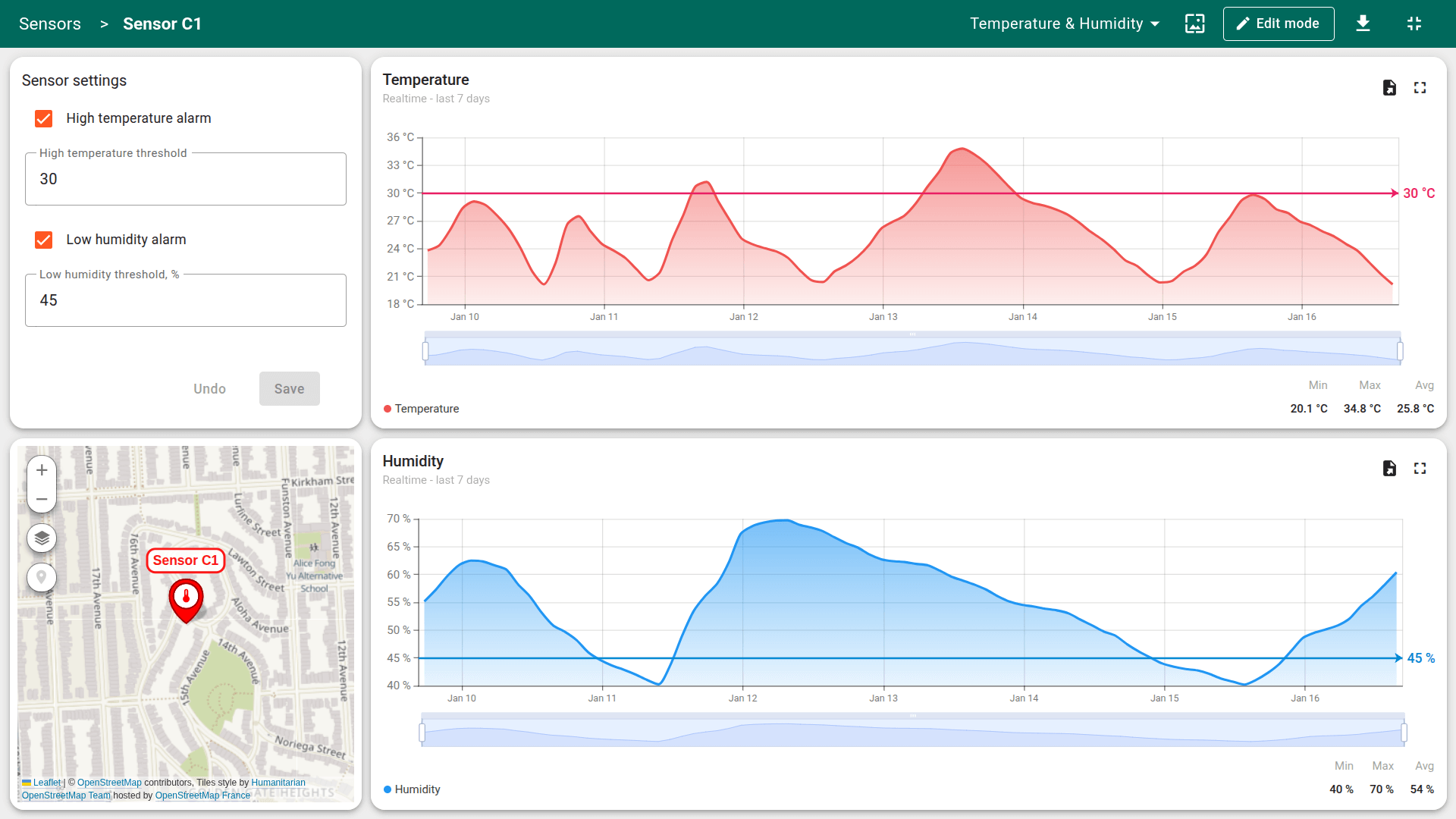Uncheck the High temperature alarm checkbox

[x=44, y=118]
